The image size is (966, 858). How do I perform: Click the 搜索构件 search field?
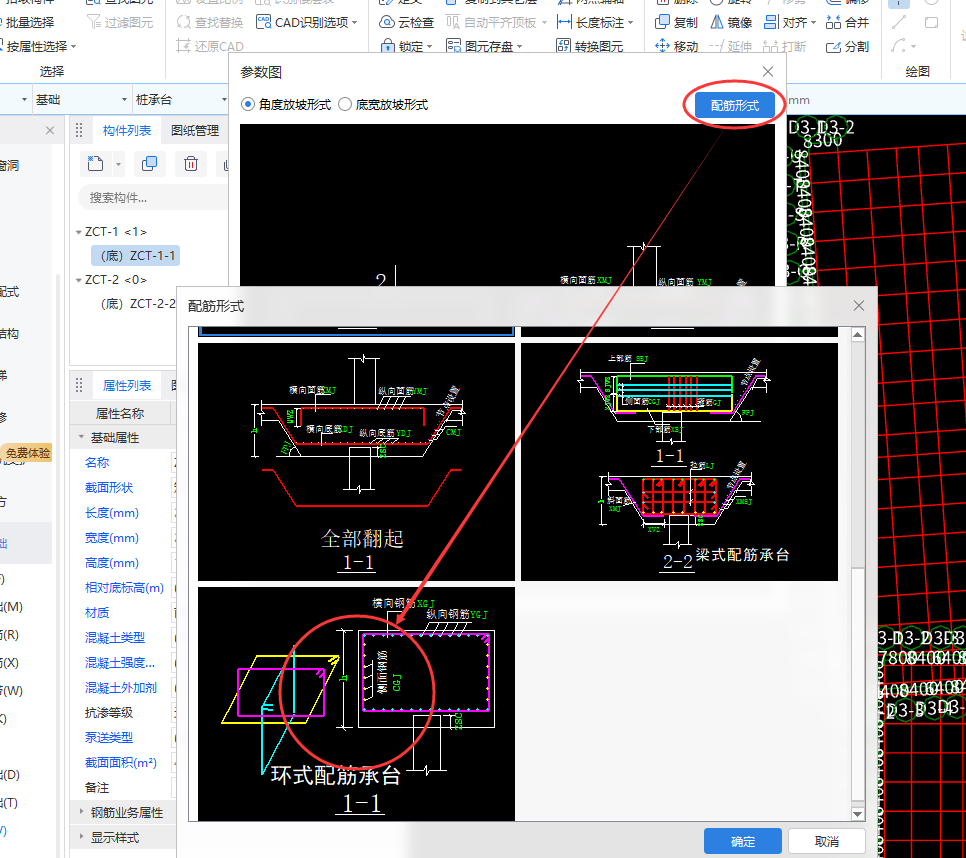[x=153, y=198]
